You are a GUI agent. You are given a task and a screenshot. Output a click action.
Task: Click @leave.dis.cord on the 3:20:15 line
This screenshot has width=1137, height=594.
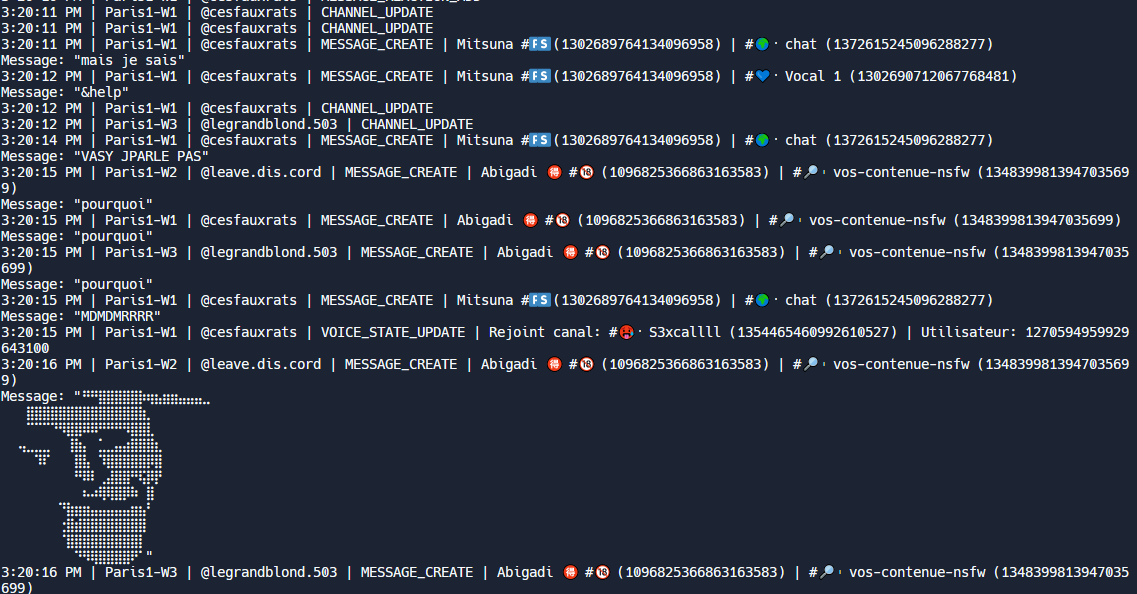[261, 173]
